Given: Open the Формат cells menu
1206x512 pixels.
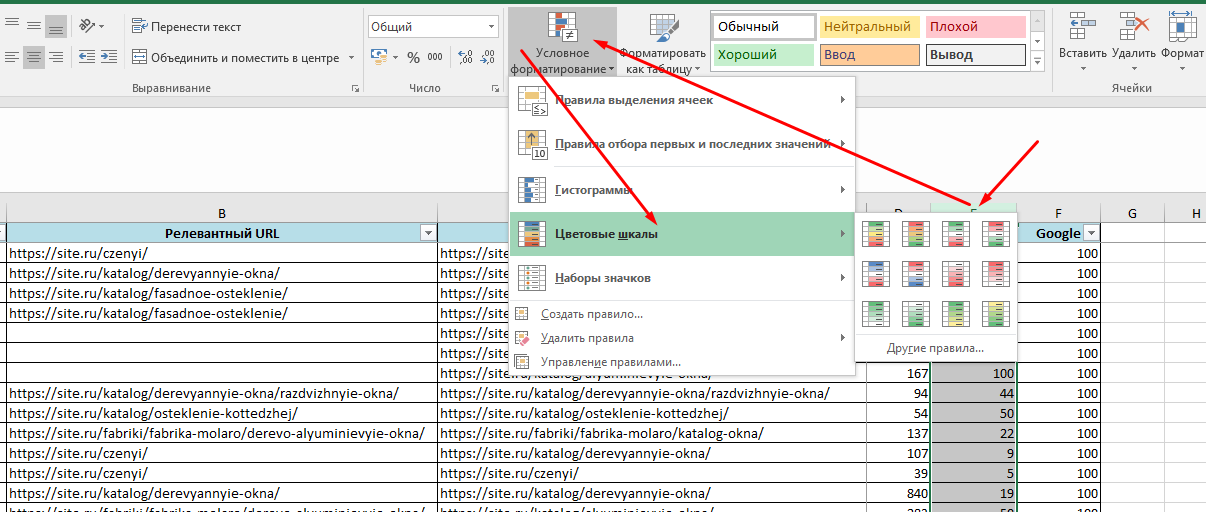Looking at the screenshot, I should point(1183,42).
